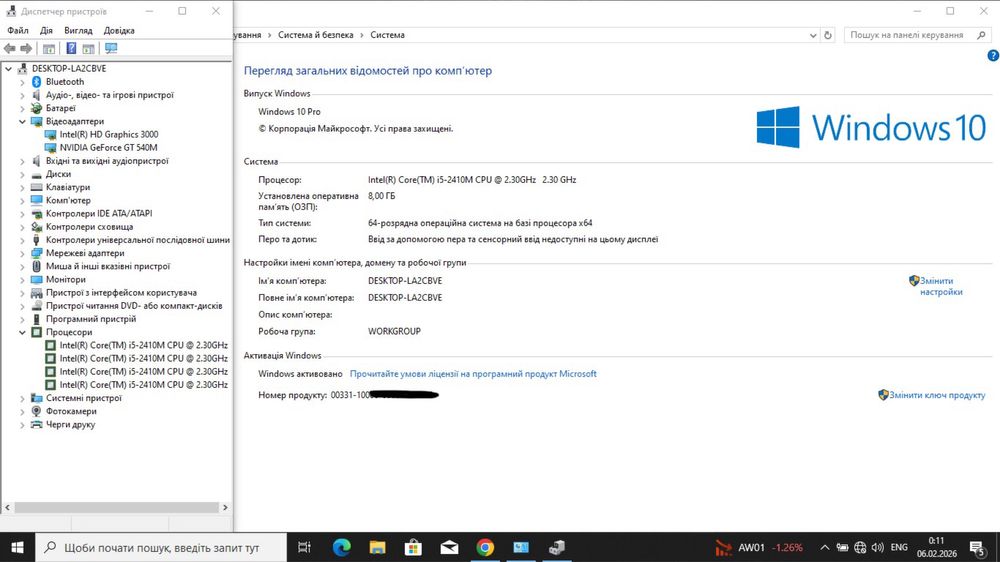Switch to Device Manager taskbar icon
The image size is (1000, 562).
click(557, 547)
